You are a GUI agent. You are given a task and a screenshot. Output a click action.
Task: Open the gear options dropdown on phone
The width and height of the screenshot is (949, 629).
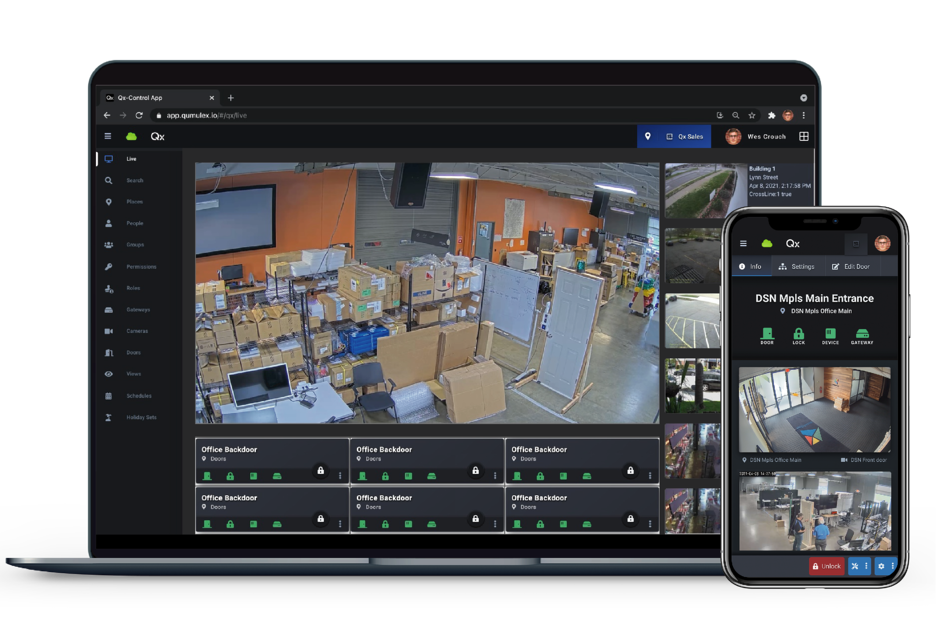coord(886,566)
